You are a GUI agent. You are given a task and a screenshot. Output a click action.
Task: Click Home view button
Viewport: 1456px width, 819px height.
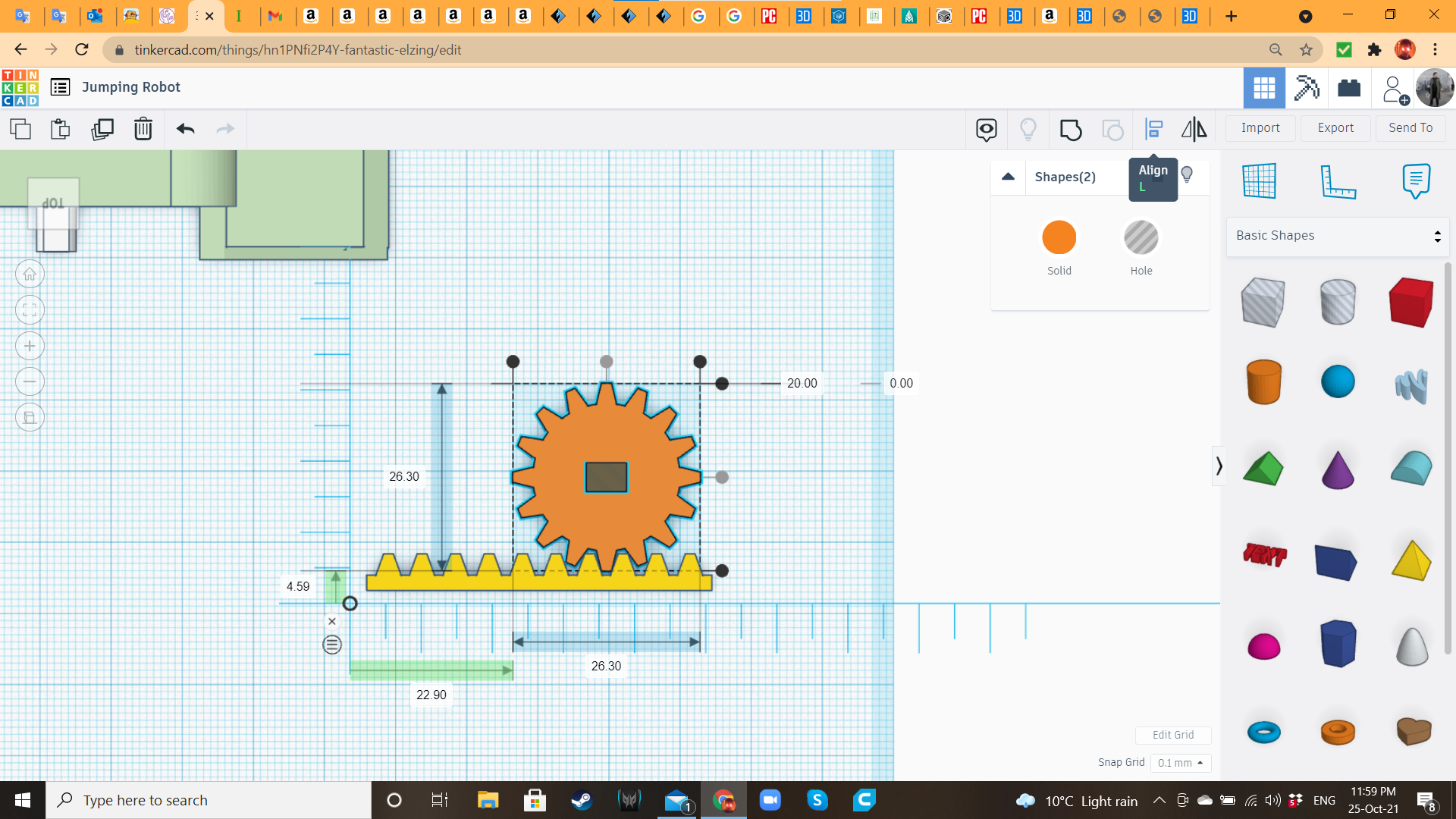(30, 275)
